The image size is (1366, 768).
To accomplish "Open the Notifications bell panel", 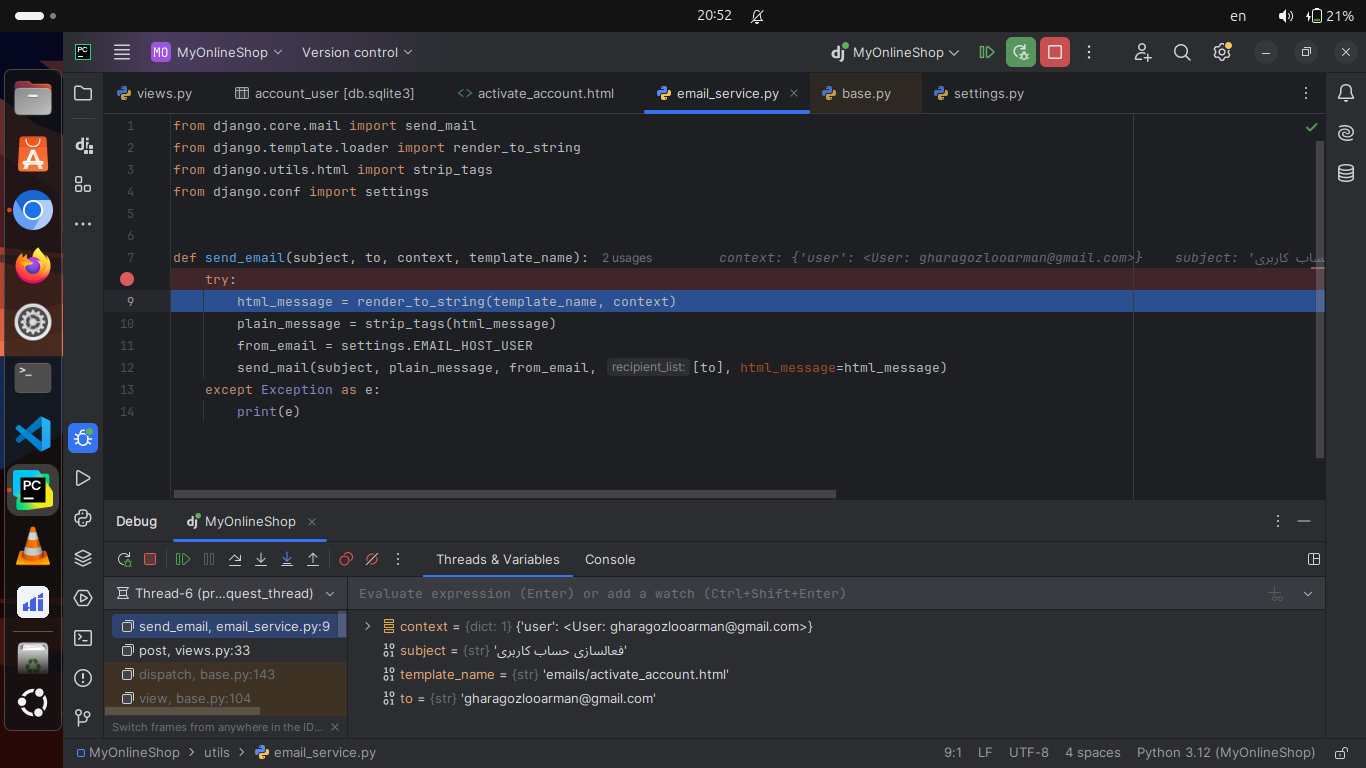I will 1346,93.
